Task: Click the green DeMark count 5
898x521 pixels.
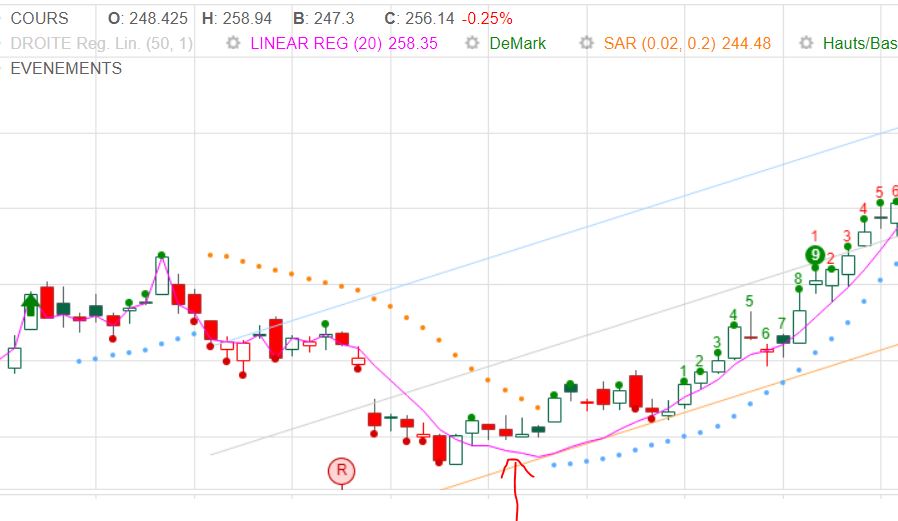Action: point(749,301)
